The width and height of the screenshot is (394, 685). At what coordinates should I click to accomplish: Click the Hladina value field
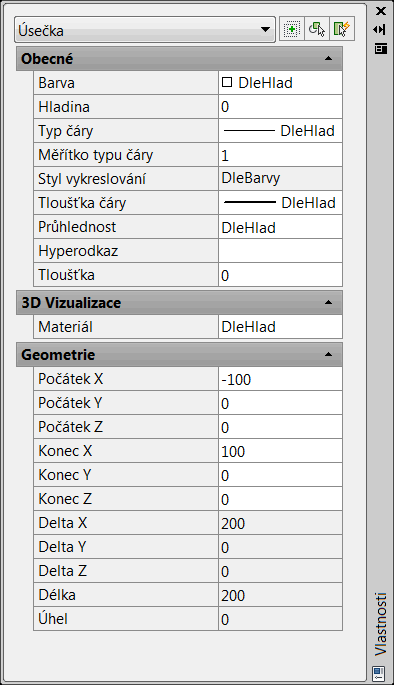pyautogui.click(x=280, y=107)
